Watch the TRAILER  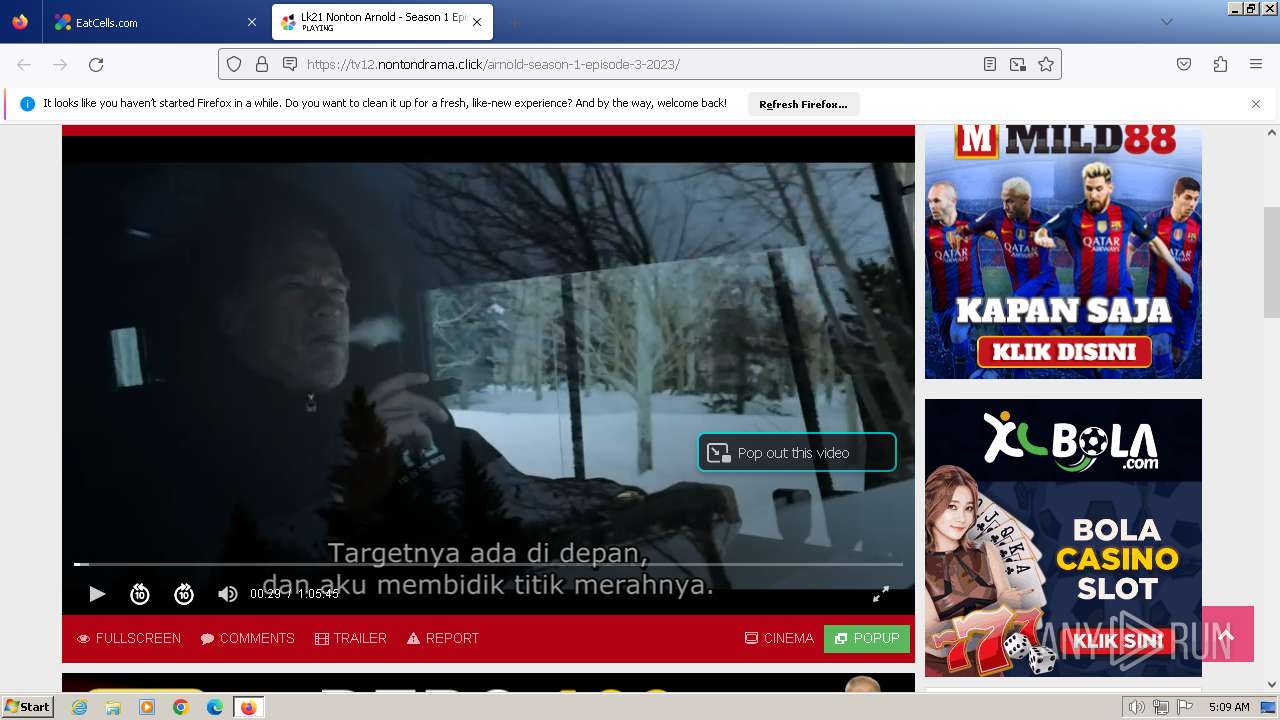[350, 638]
